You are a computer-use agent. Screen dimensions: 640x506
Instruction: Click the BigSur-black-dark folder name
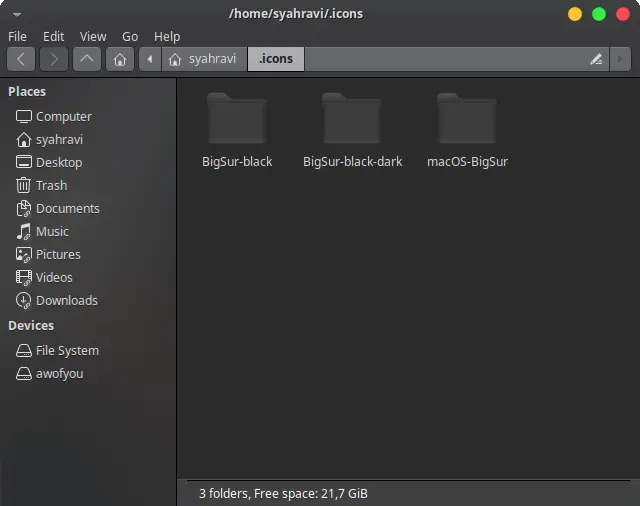(x=353, y=162)
